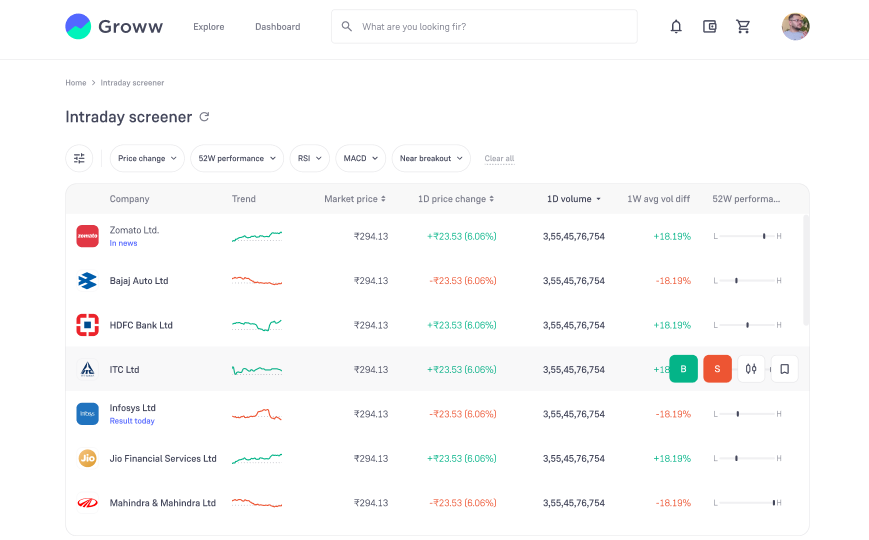869x540 pixels.
Task: Click HDFC Bank 52W range bar
Action: [747, 325]
